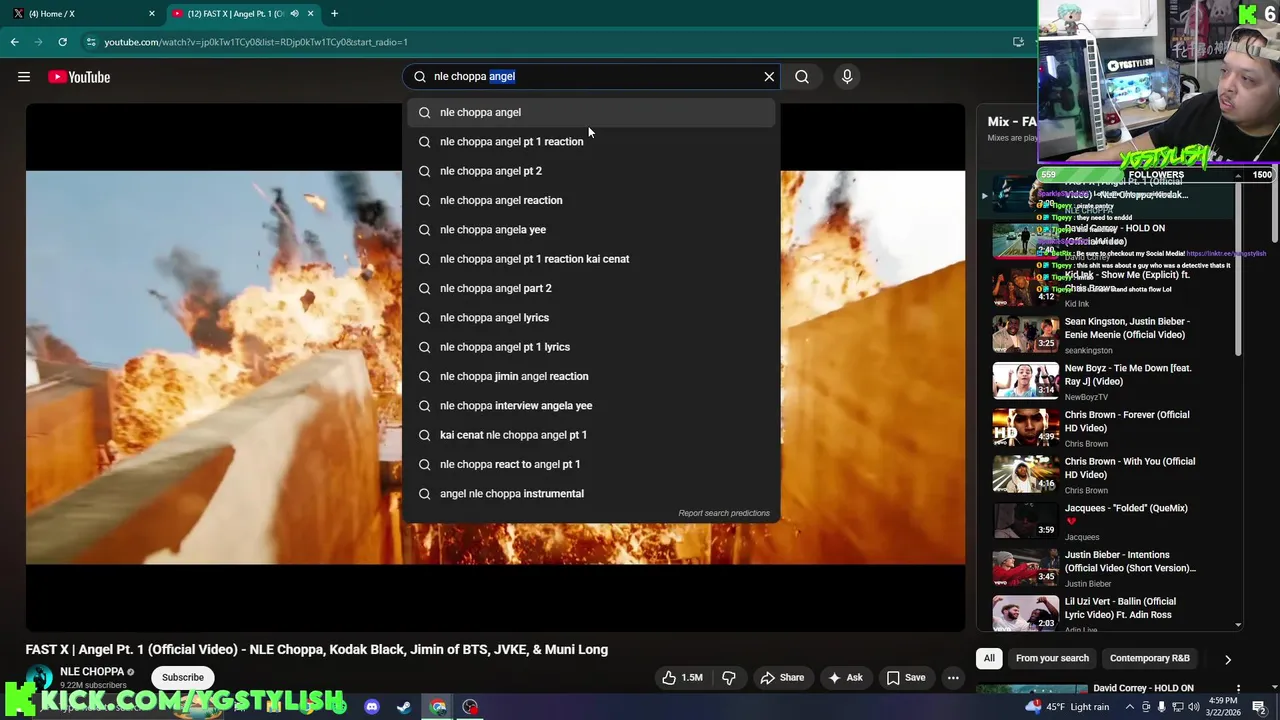Viewport: 1280px width, 720px height.
Task: Open more actions three-dot menu under video
Action: click(953, 677)
